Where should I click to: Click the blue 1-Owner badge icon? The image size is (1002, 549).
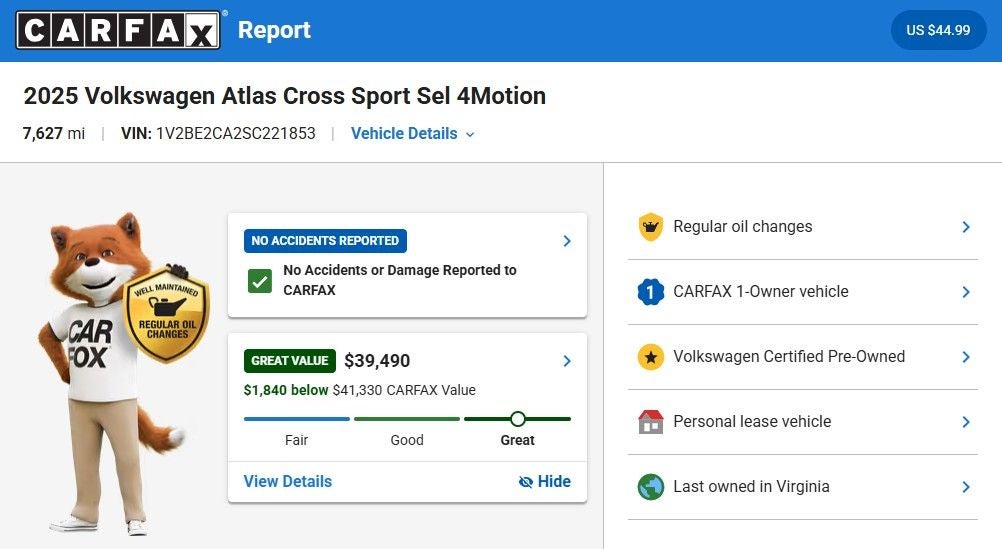pyautogui.click(x=650, y=292)
